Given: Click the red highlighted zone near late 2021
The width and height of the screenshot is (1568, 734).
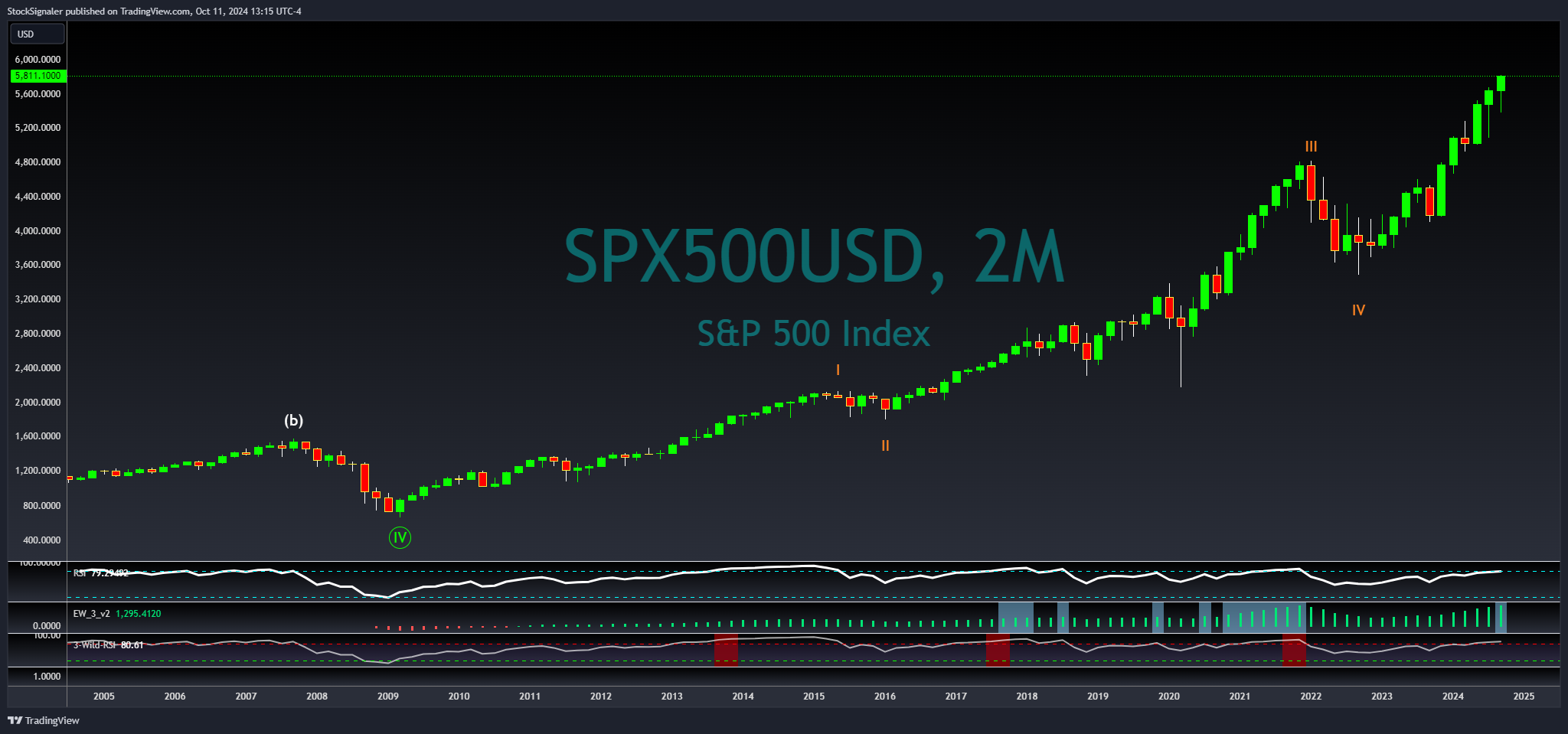Looking at the screenshot, I should [1294, 650].
